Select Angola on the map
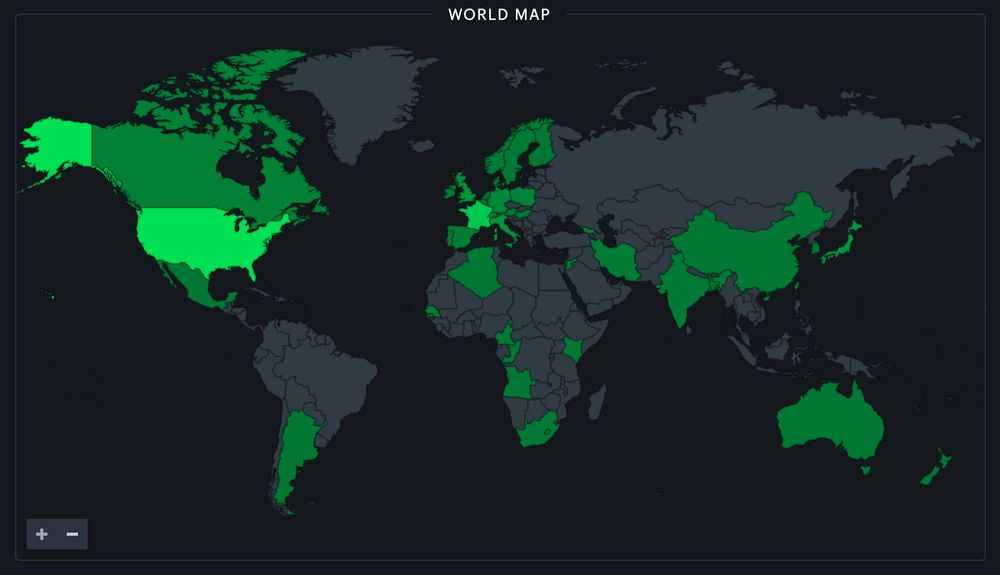This screenshot has width=1000, height=575. tap(518, 383)
